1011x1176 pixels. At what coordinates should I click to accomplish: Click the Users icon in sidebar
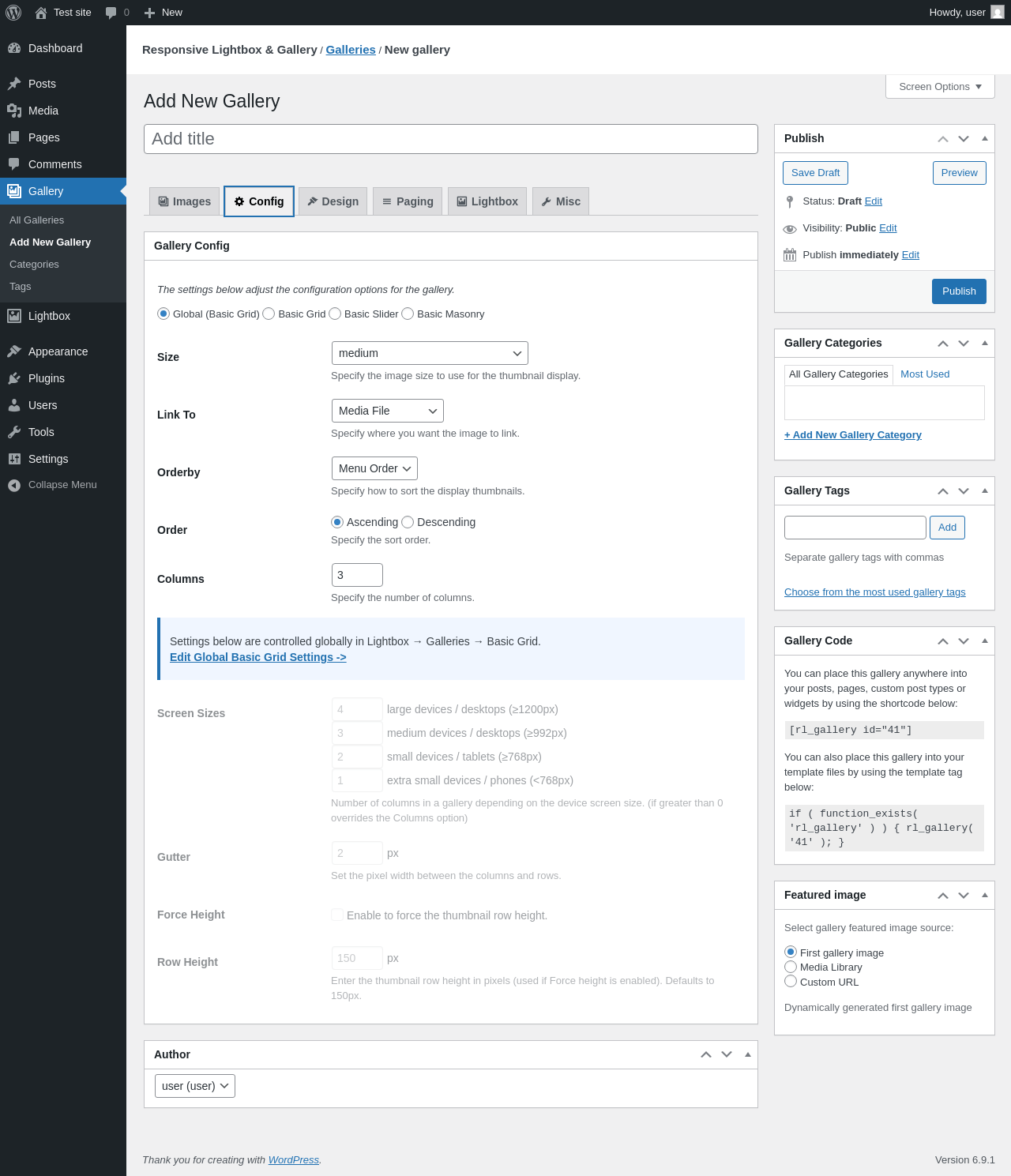pyautogui.click(x=14, y=405)
